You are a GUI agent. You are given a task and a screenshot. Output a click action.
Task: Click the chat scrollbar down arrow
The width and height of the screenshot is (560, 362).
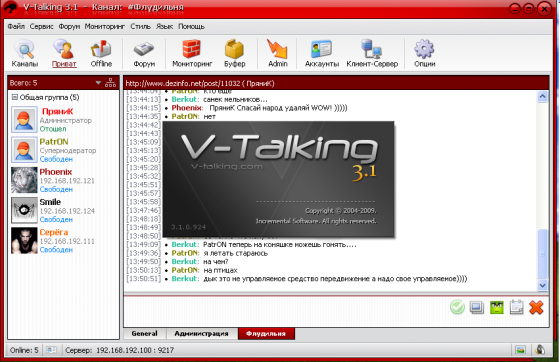542,285
